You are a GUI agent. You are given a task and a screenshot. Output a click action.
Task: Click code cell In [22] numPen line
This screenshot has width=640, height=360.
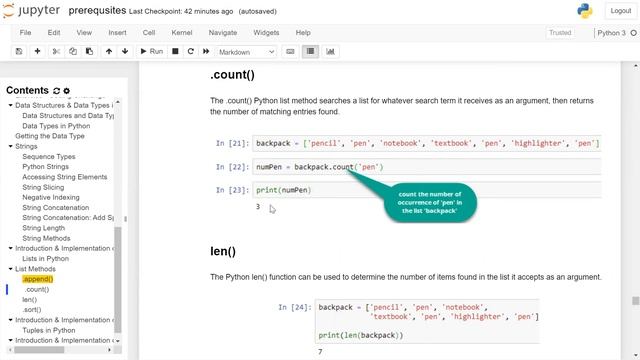427,167
